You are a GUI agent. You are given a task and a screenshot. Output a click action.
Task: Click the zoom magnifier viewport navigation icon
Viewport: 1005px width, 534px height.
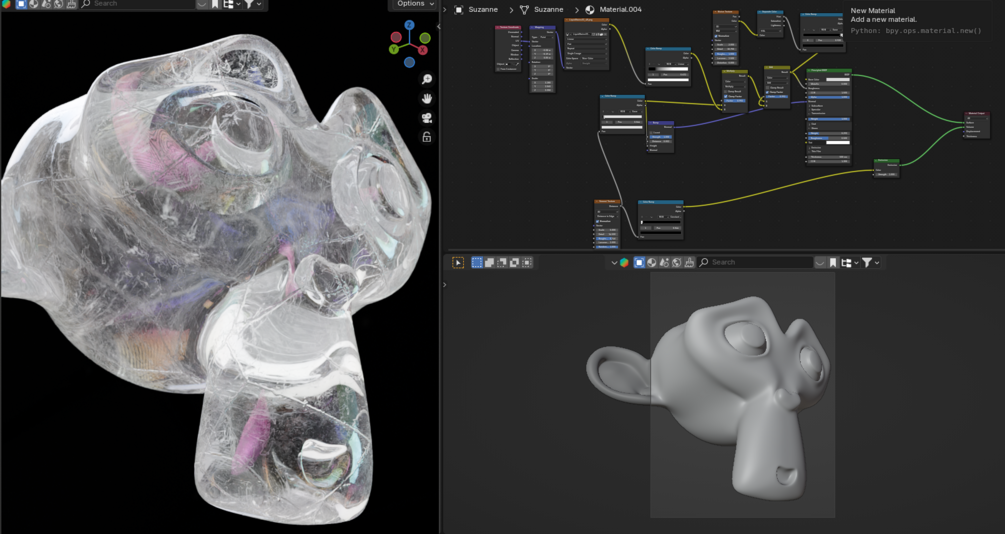pos(427,79)
